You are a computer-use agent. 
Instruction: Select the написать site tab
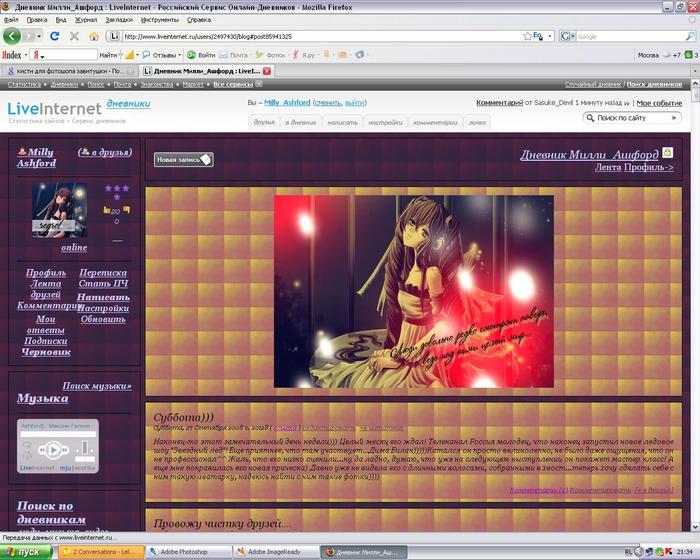(342, 122)
